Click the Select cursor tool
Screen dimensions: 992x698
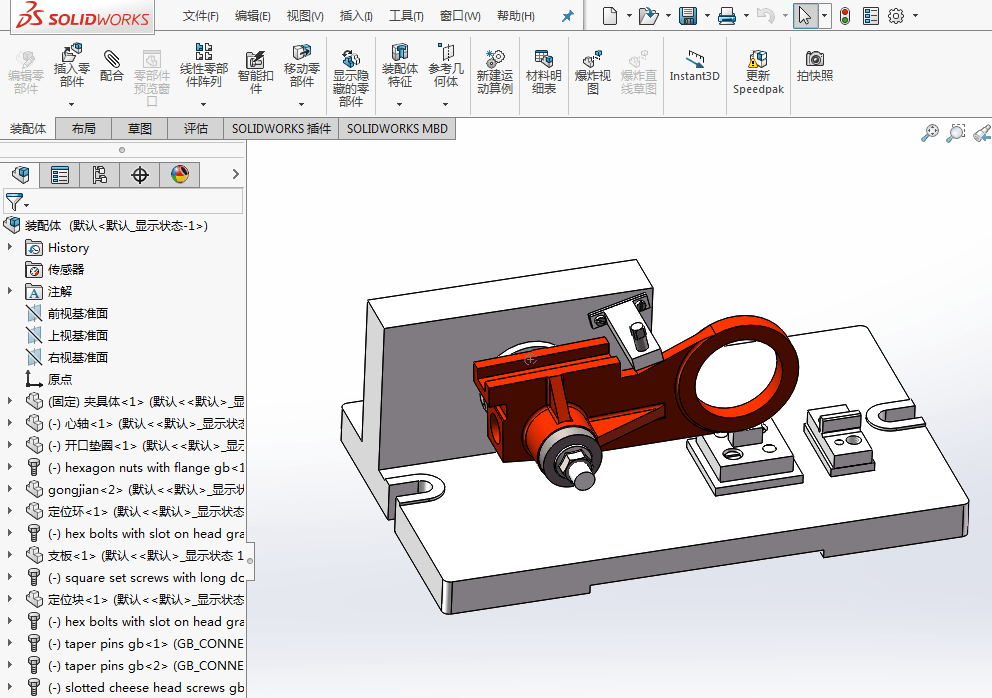pos(805,15)
